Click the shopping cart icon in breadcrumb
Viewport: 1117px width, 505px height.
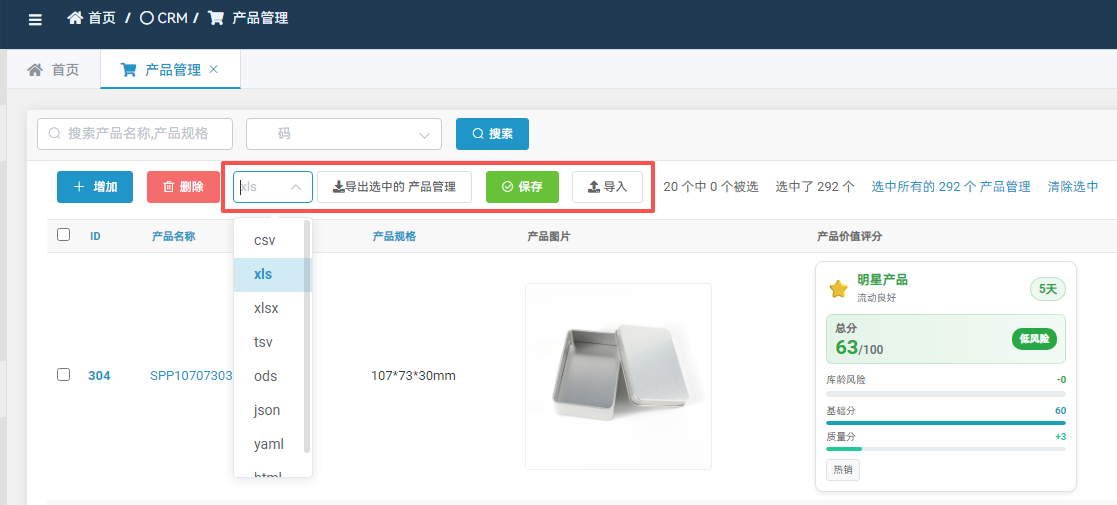coord(215,18)
